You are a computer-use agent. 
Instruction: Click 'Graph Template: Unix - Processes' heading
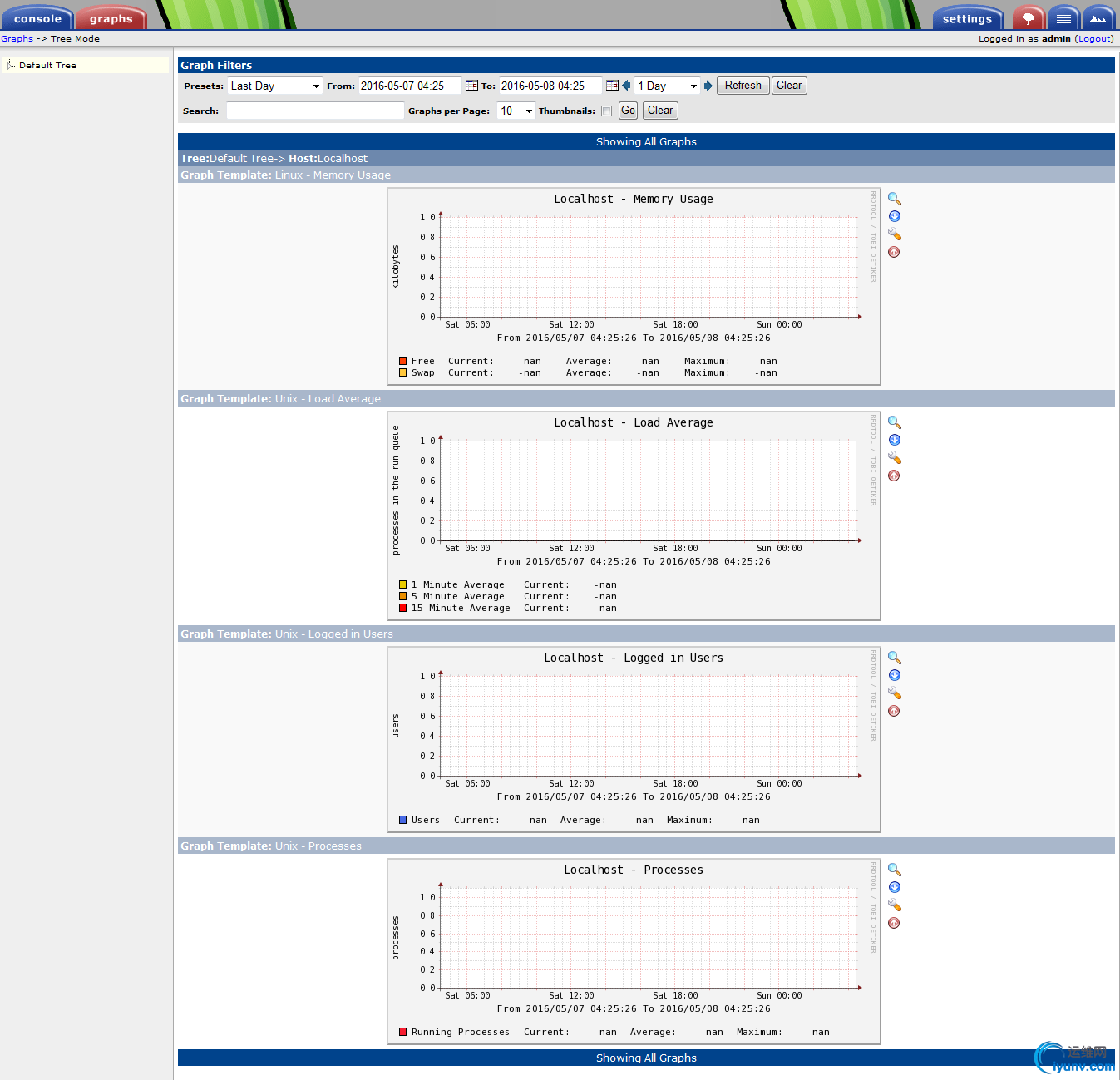coord(271,846)
